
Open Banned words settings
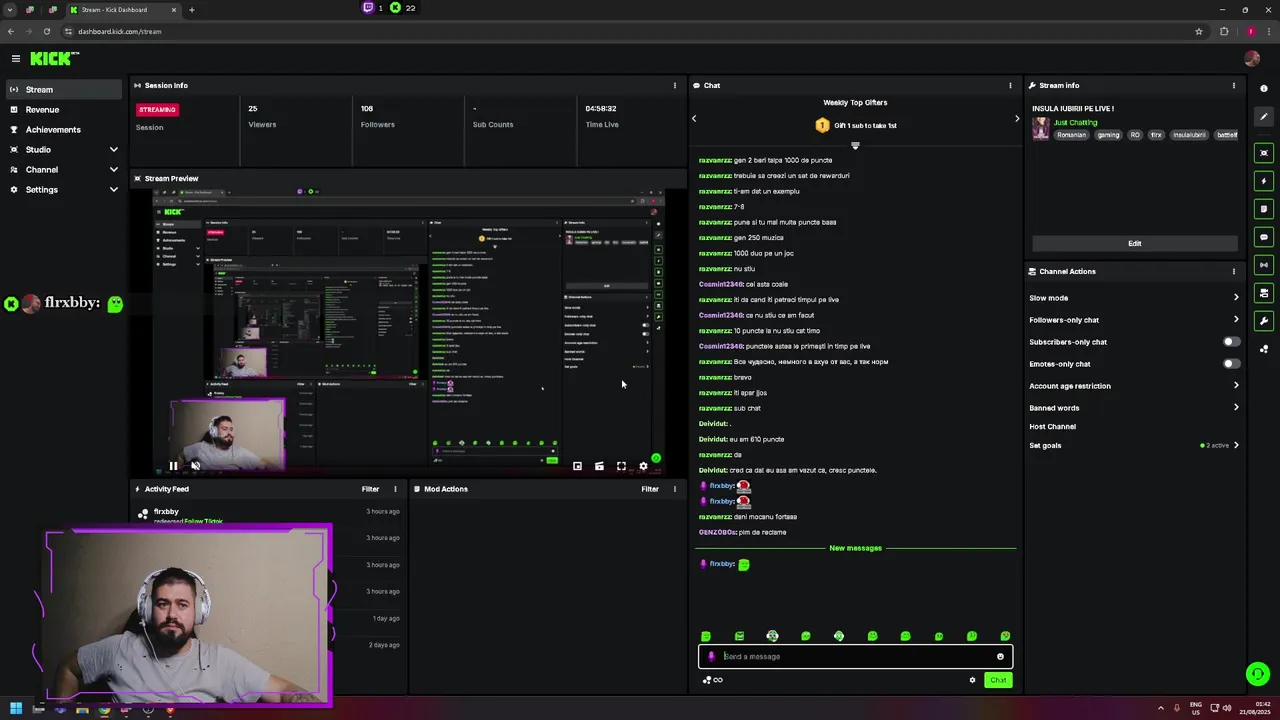coord(1134,408)
